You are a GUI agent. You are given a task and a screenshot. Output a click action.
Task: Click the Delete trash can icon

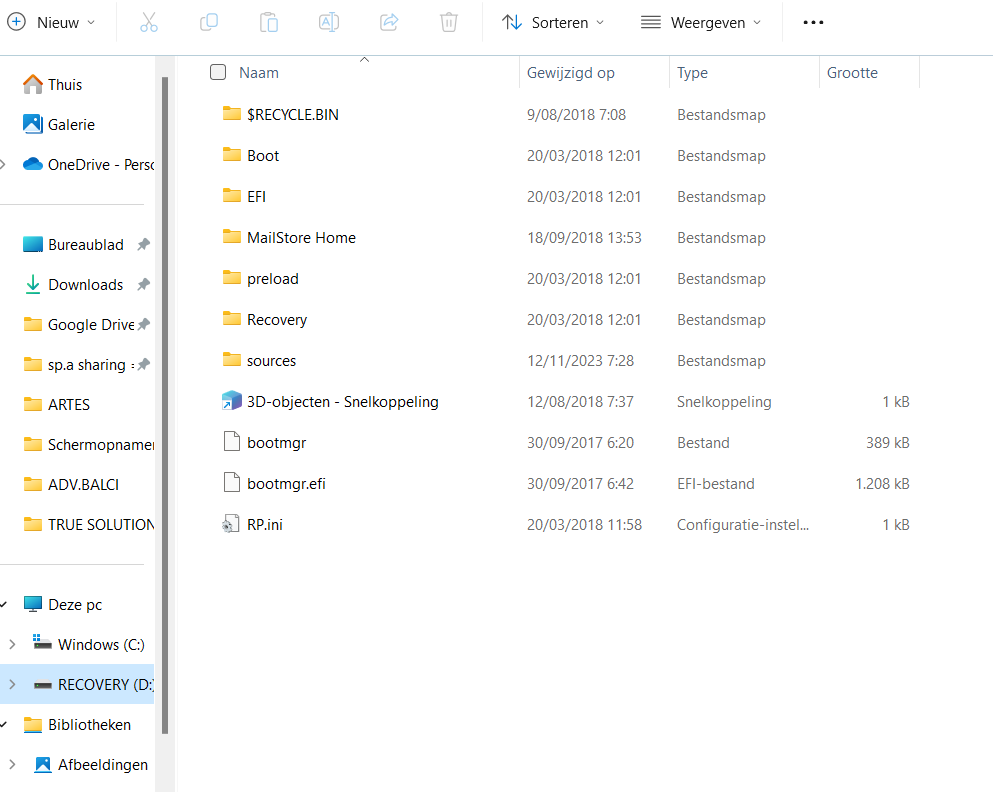point(448,22)
